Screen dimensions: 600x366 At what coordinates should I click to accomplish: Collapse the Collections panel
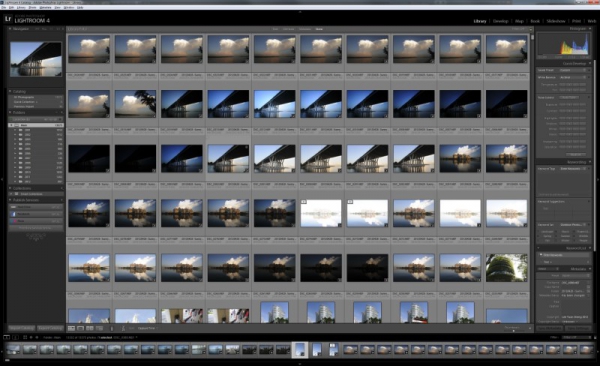(x=10, y=188)
